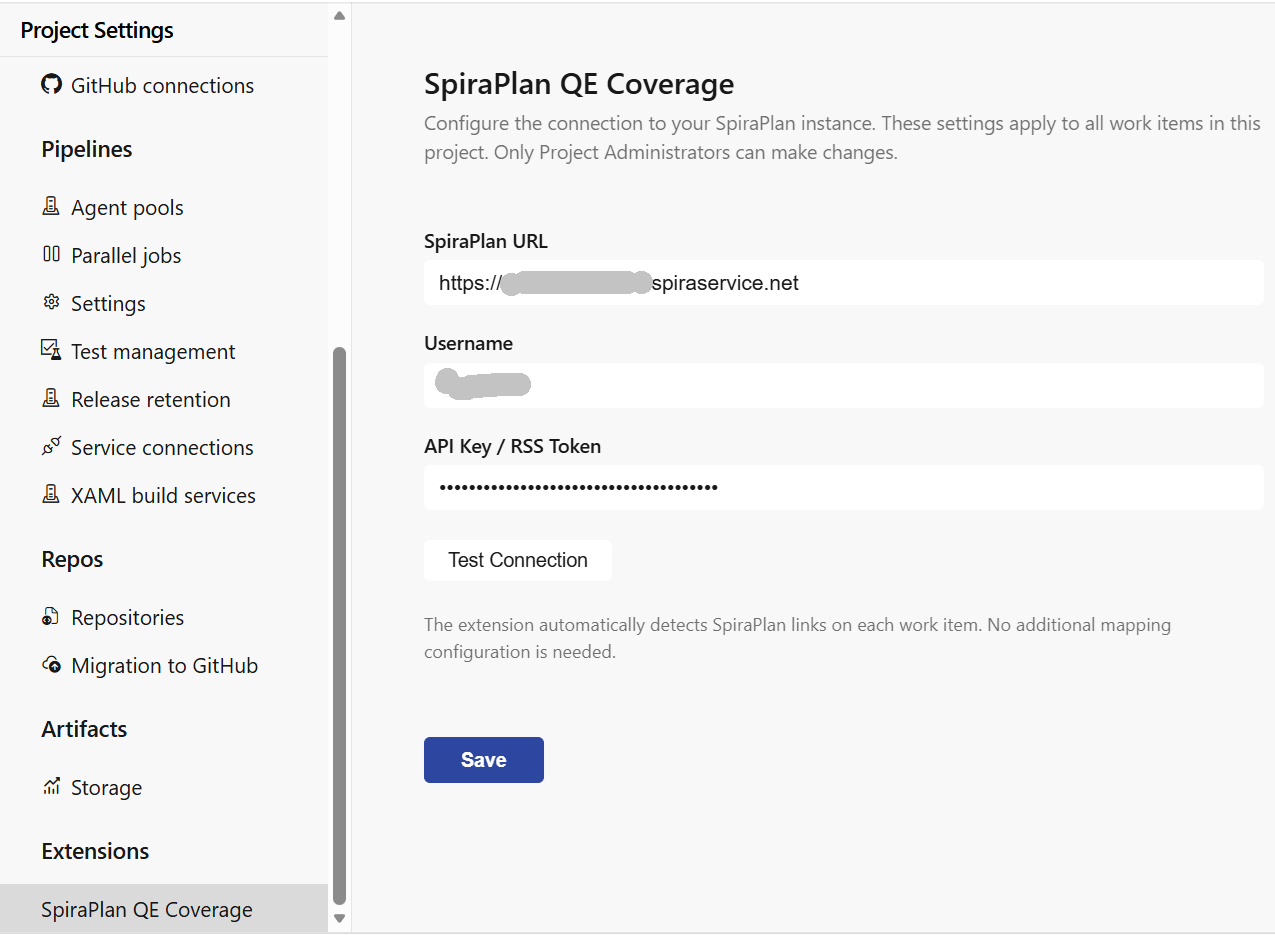Screen dimensions: 1275x937
Task: Click the Artifacts section heading
Action: tap(84, 729)
